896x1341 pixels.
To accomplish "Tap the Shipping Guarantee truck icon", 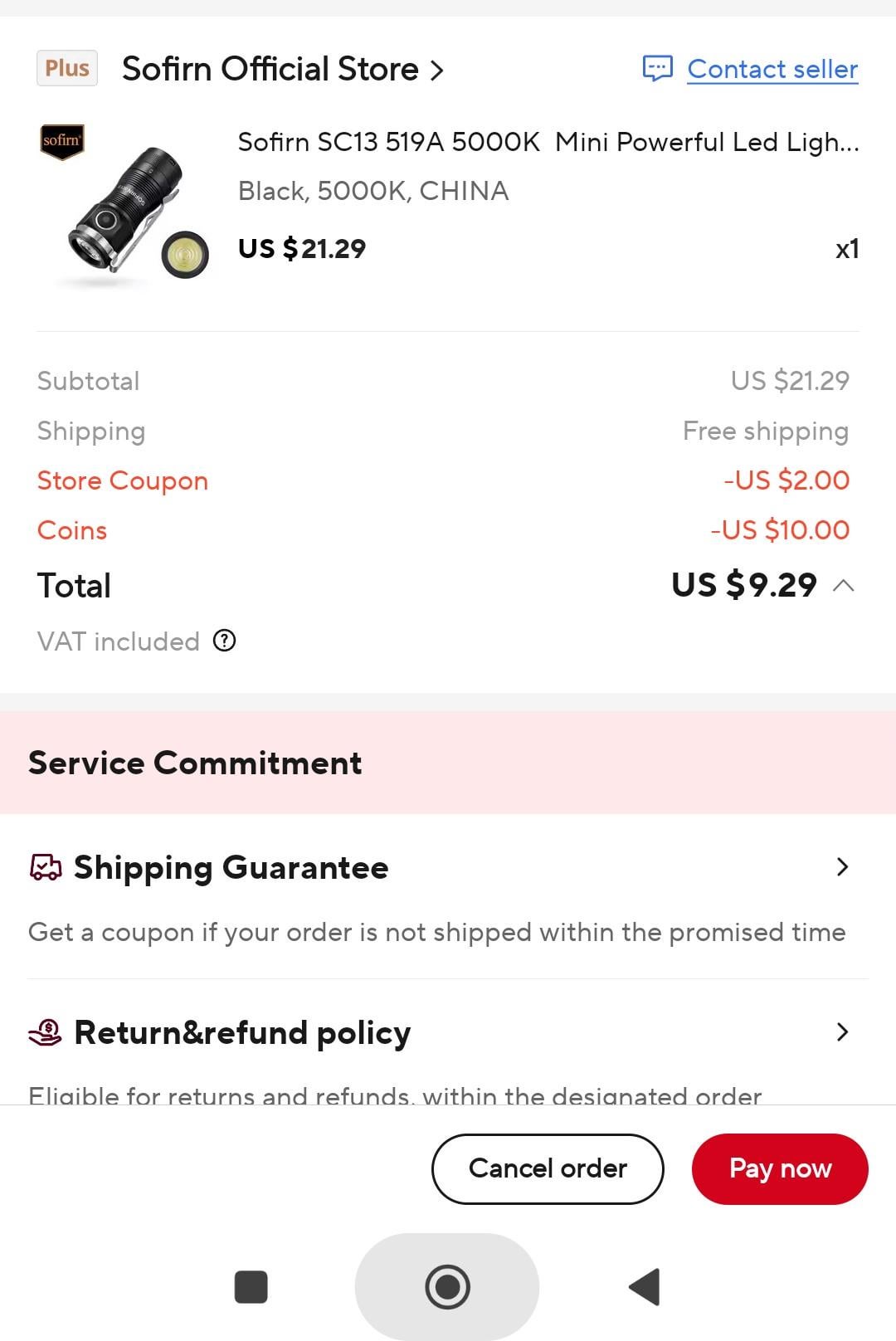I will [x=46, y=867].
